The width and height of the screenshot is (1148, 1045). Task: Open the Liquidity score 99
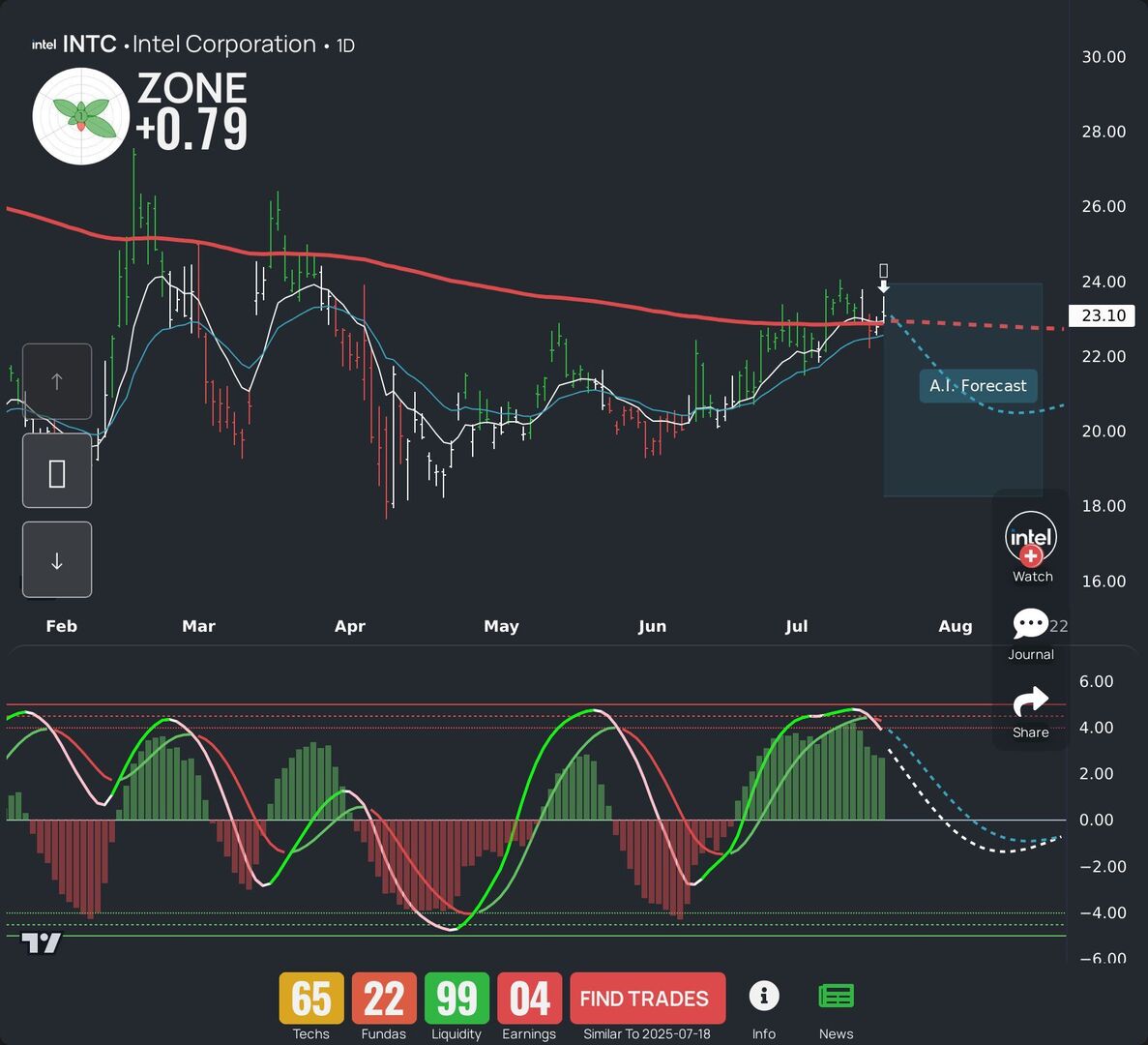coord(456,999)
